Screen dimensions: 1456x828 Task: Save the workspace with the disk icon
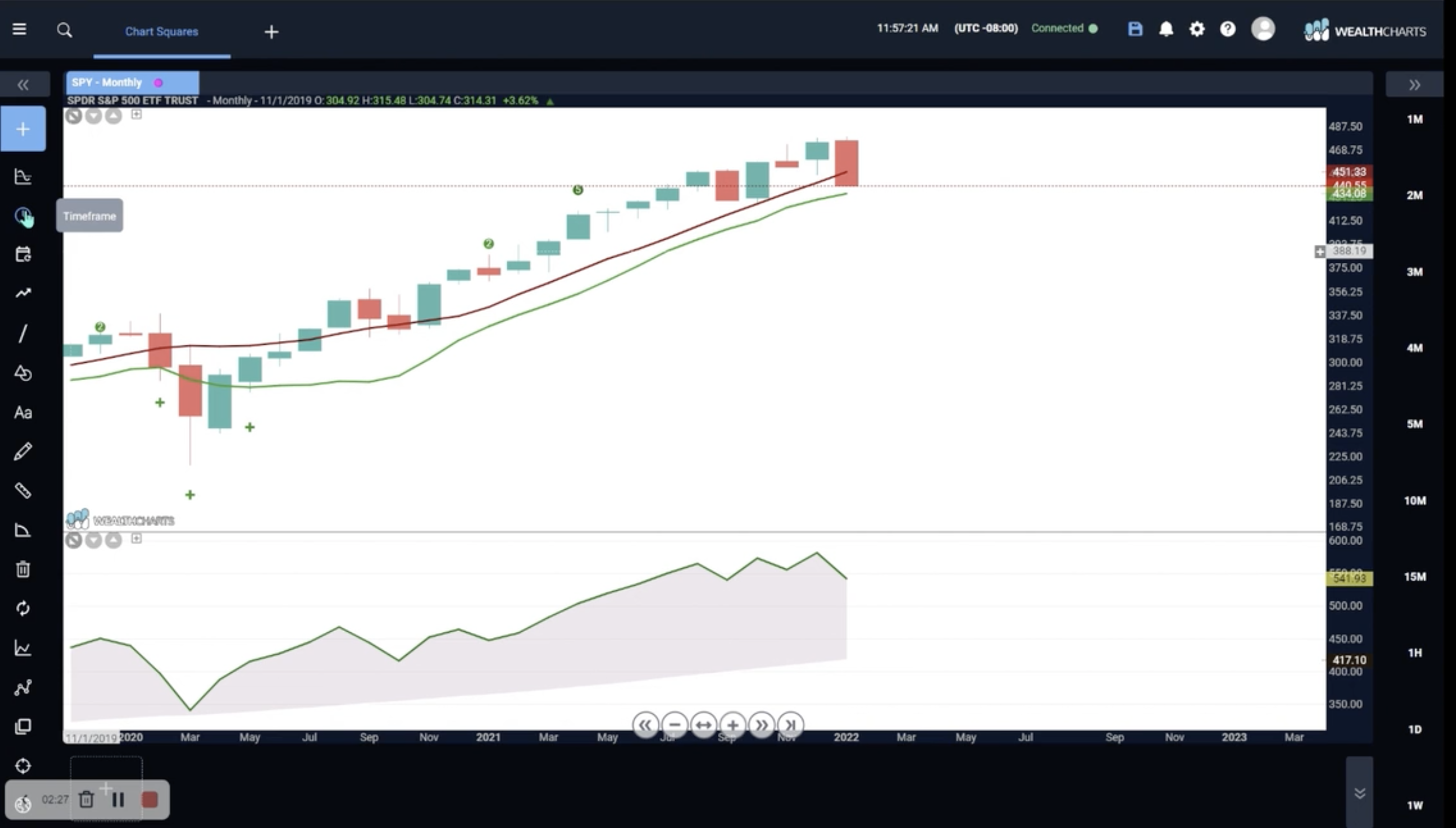pos(1135,28)
